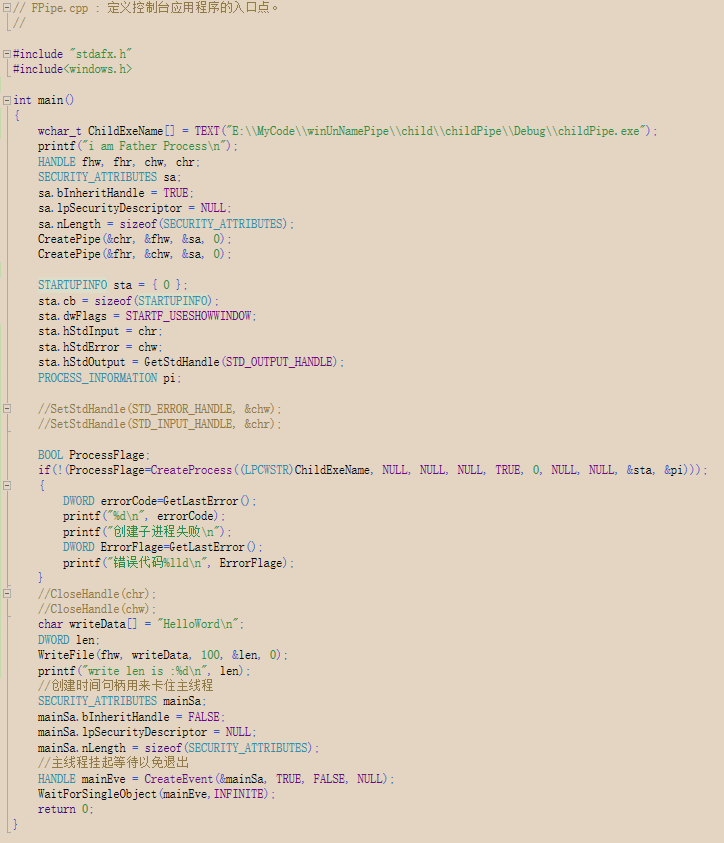Click the printf line with 错误代码%lld
The height and width of the screenshot is (843, 724).
[x=178, y=563]
